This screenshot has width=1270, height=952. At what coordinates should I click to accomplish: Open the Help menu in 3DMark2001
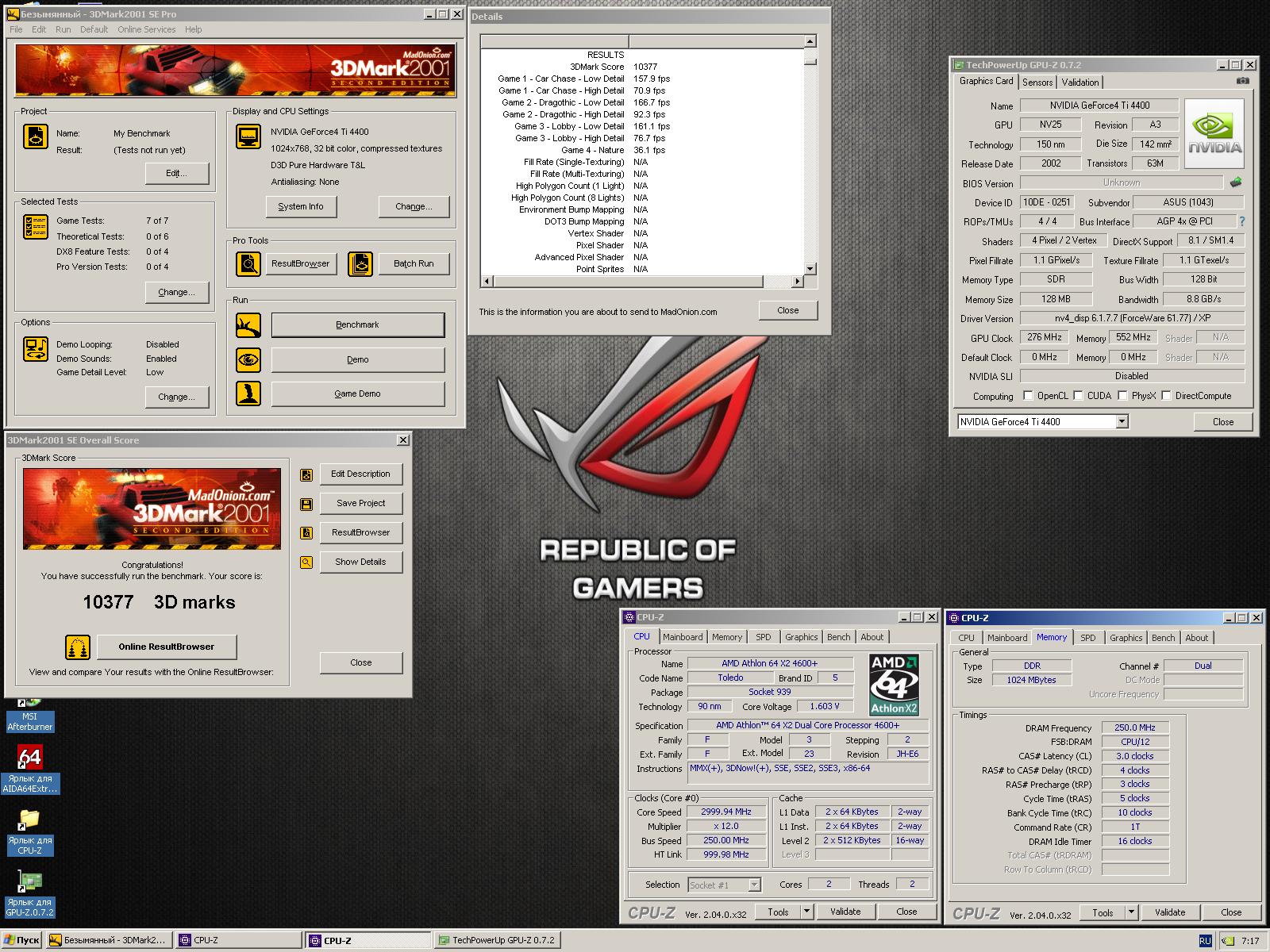click(x=194, y=29)
